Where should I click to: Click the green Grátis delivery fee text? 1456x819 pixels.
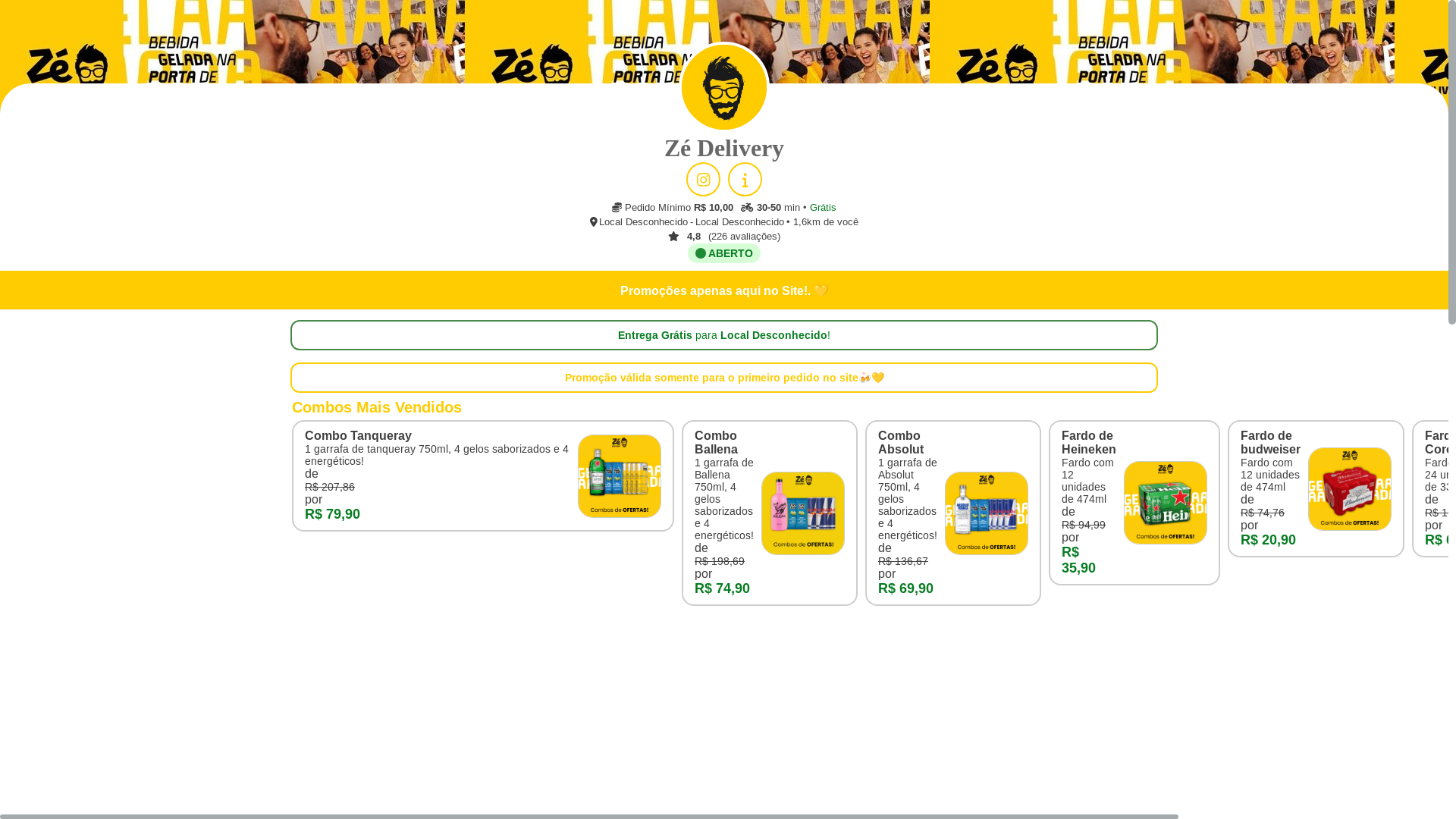(823, 208)
